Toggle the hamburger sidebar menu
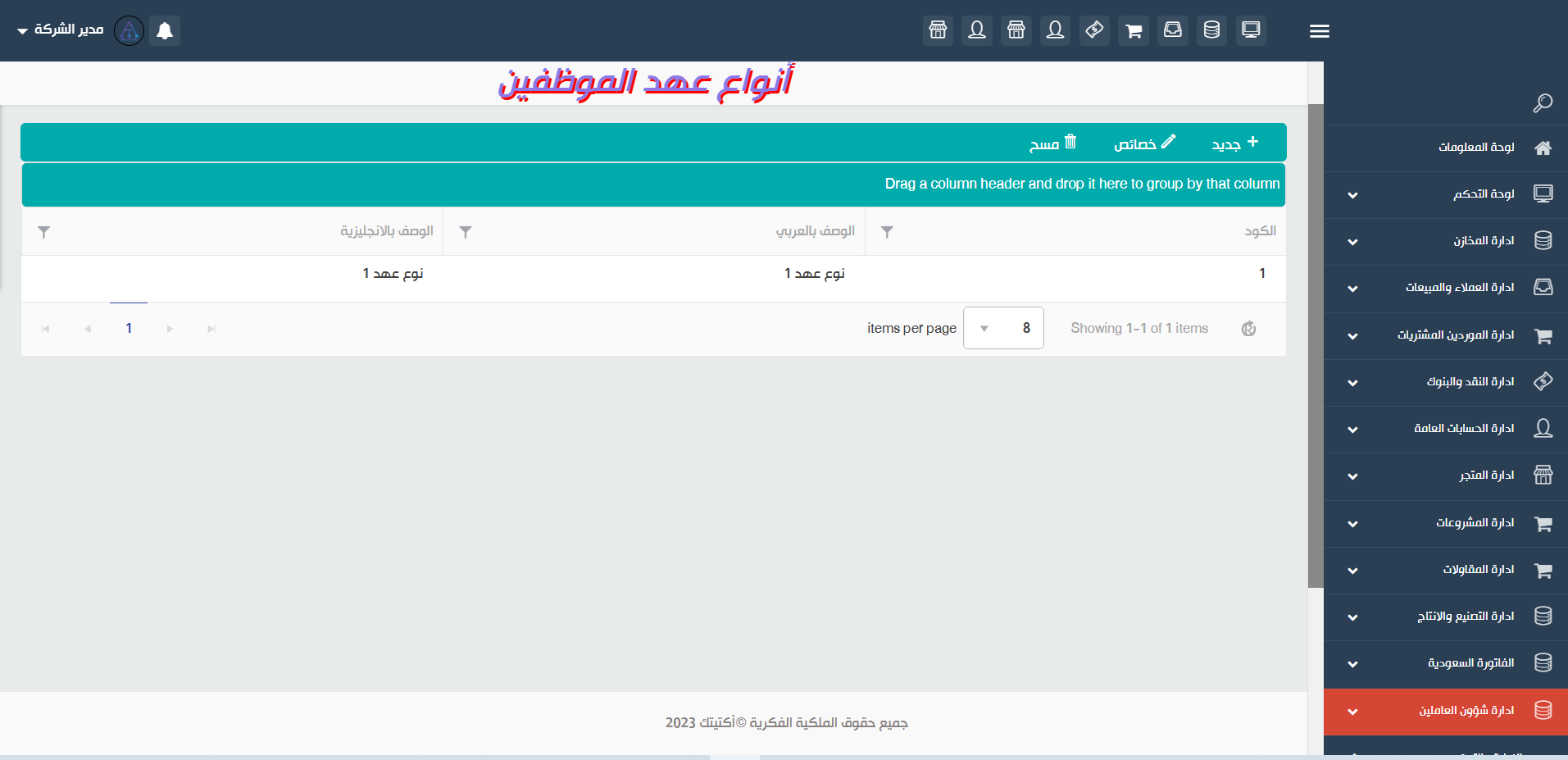 (1319, 31)
